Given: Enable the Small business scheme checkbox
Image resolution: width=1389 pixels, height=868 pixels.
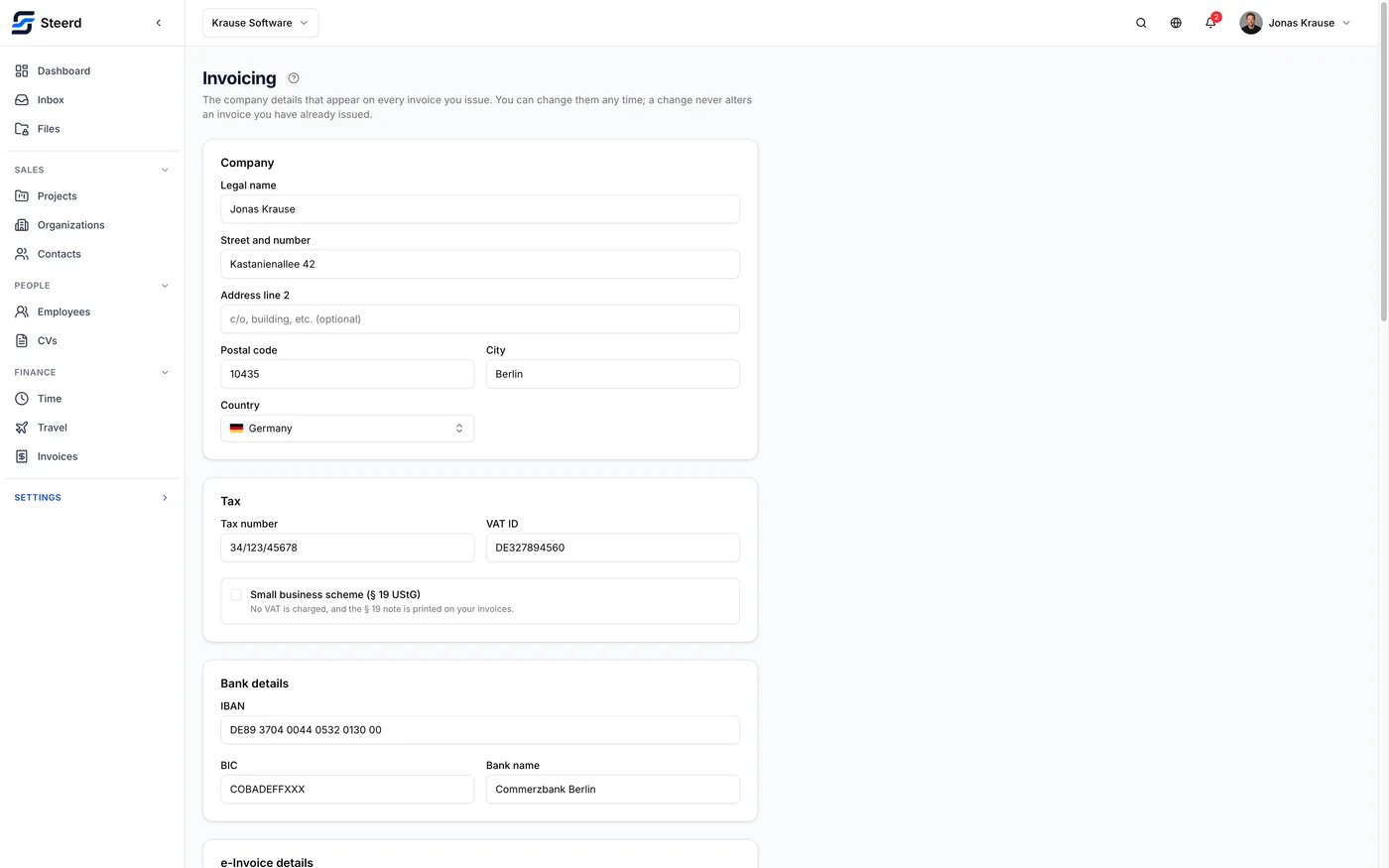Looking at the screenshot, I should click(x=236, y=595).
